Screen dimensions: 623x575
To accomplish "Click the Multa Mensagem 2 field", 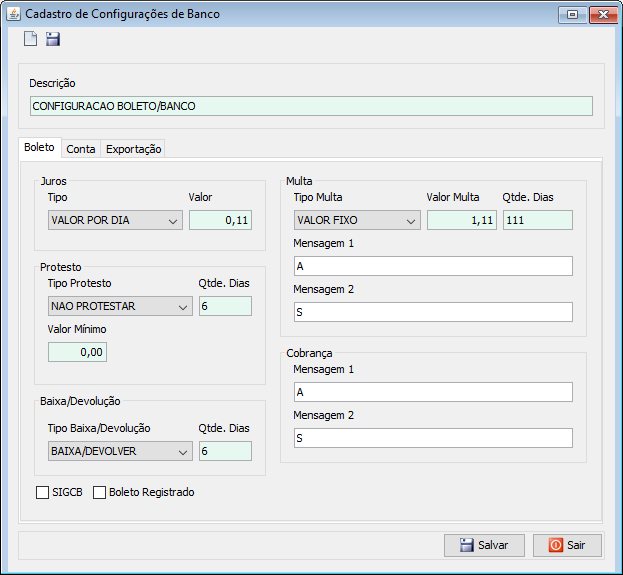I will click(433, 312).
